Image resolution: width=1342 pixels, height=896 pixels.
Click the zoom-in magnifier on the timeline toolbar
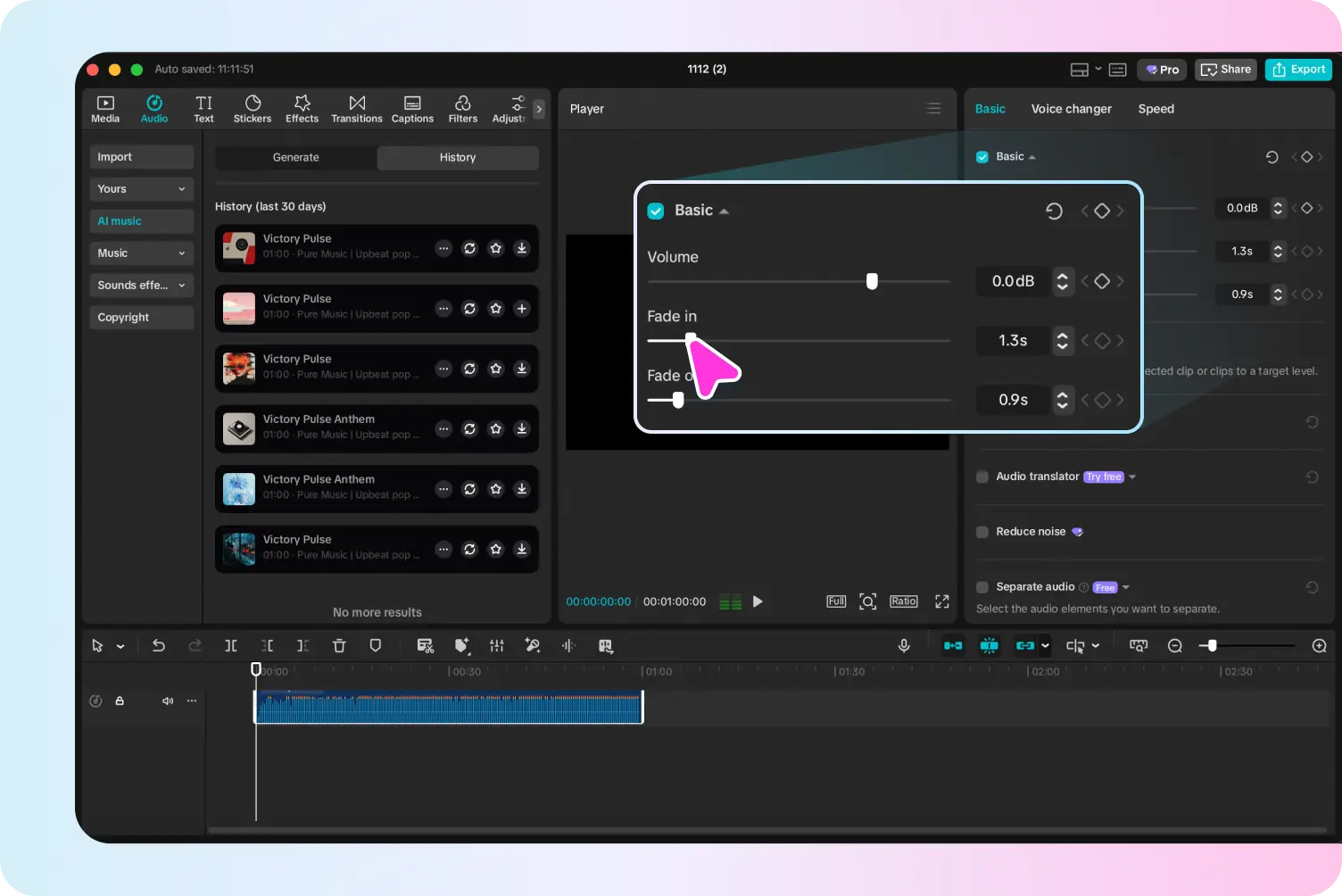(x=1319, y=645)
